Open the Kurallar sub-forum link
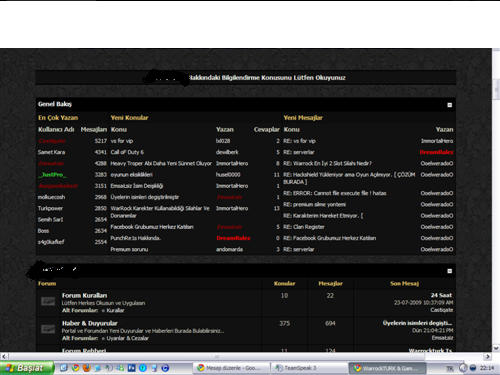Image resolution: width=500 pixels, height=375 pixels. click(x=115, y=310)
